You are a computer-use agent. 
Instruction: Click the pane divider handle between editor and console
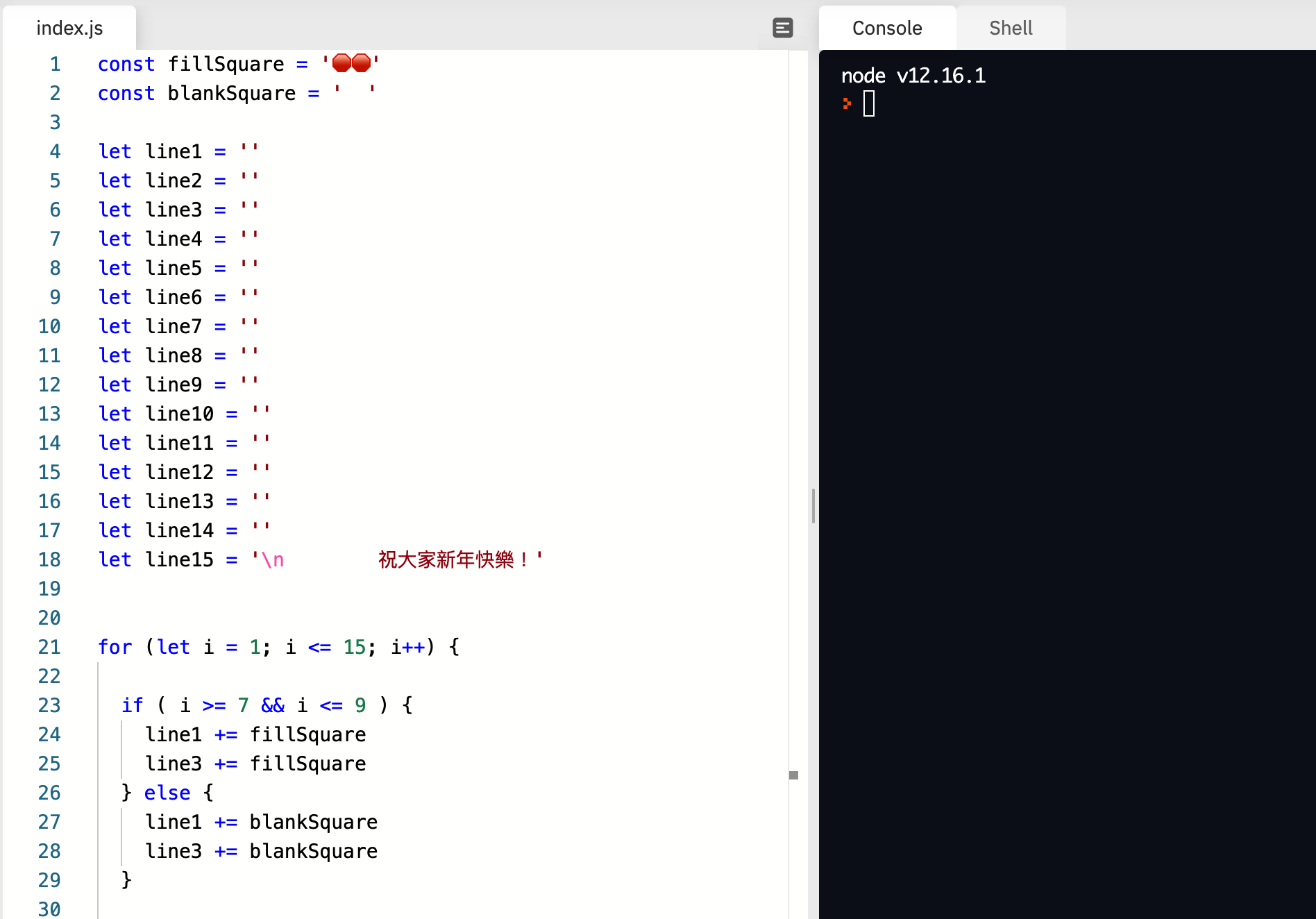pos(813,505)
